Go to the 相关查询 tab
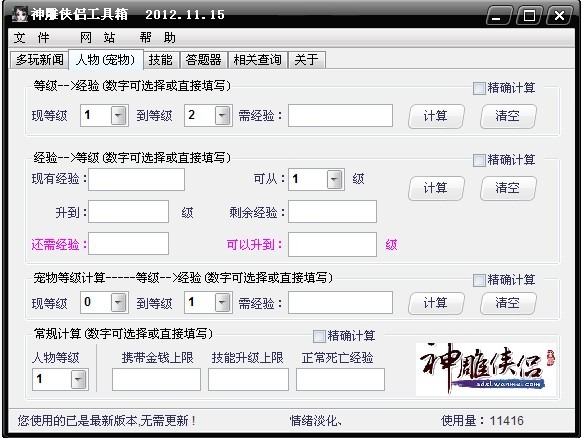583x438 pixels. tap(257, 59)
